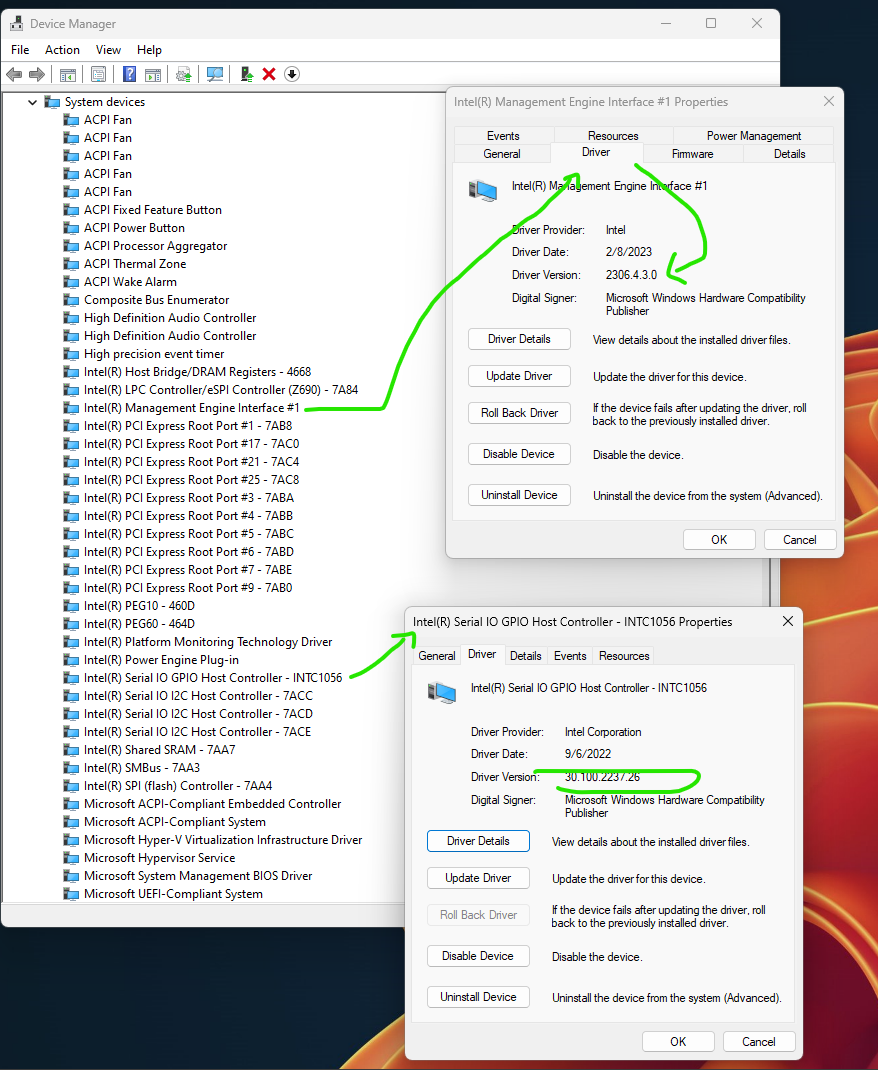Click Update Driver in GPIO Host Controller properties
Screen dimensions: 878x1070
(x=478, y=878)
